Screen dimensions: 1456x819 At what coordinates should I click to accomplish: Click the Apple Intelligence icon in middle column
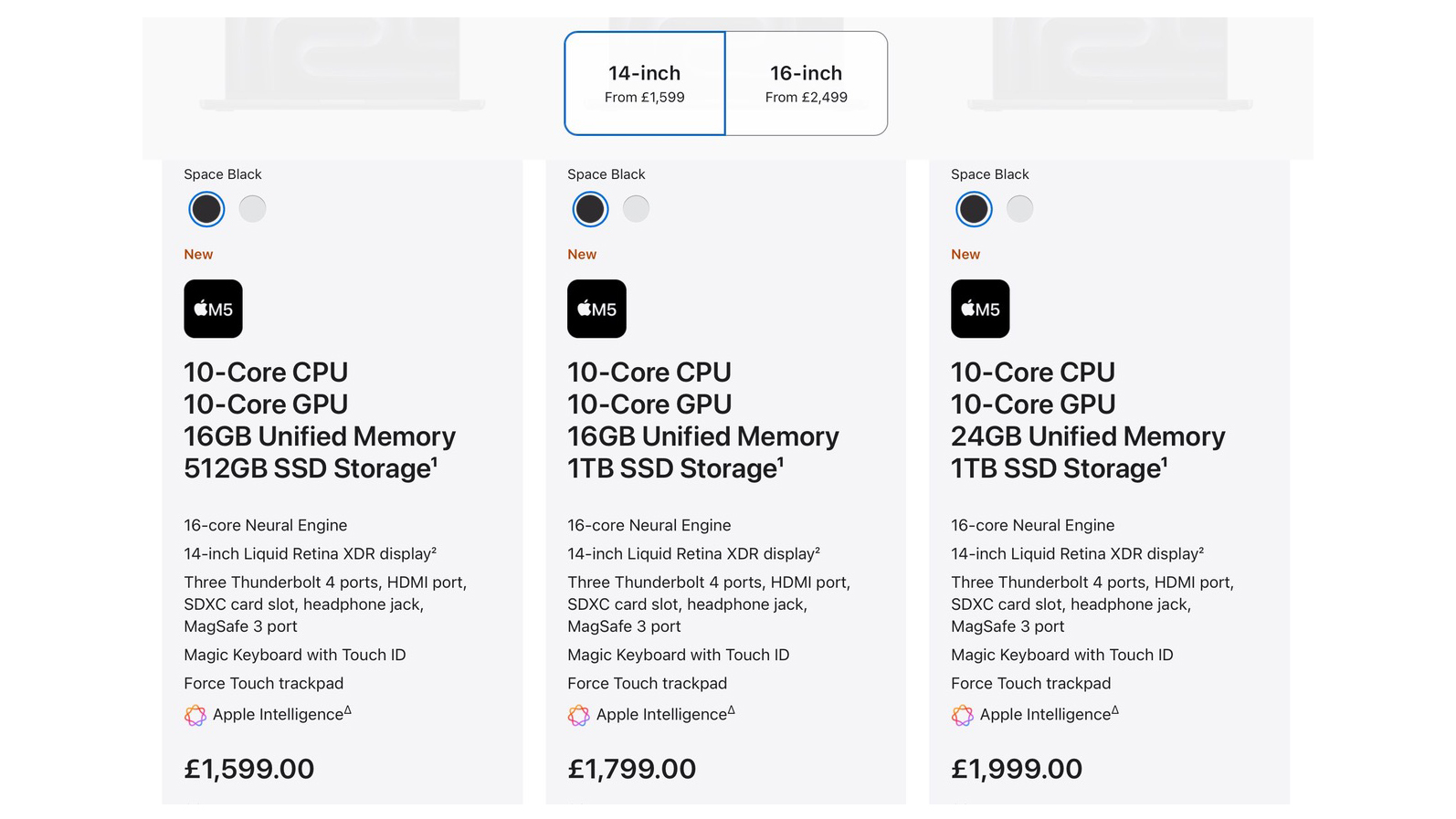pos(578,715)
